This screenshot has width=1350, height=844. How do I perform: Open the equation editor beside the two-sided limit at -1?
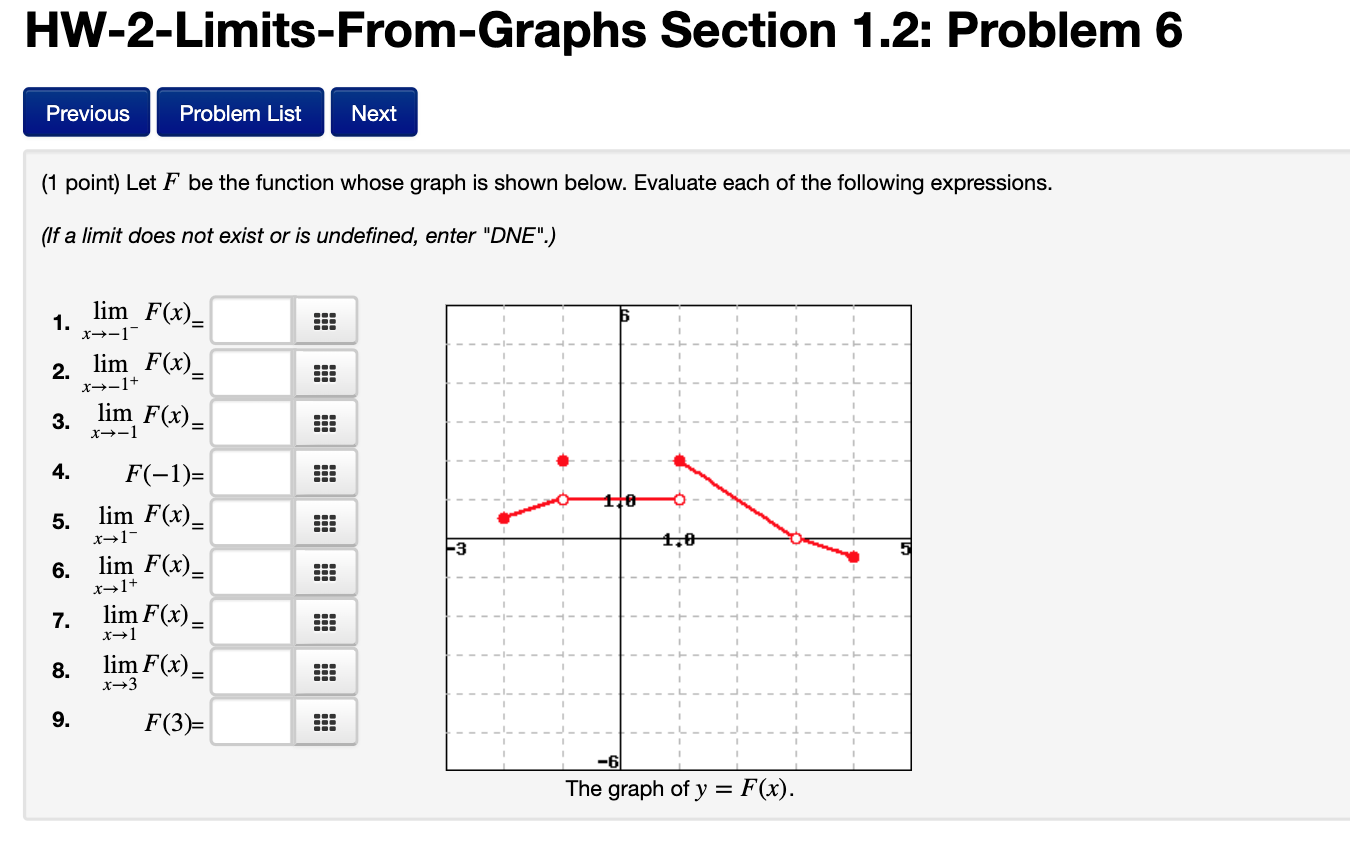[x=325, y=422]
